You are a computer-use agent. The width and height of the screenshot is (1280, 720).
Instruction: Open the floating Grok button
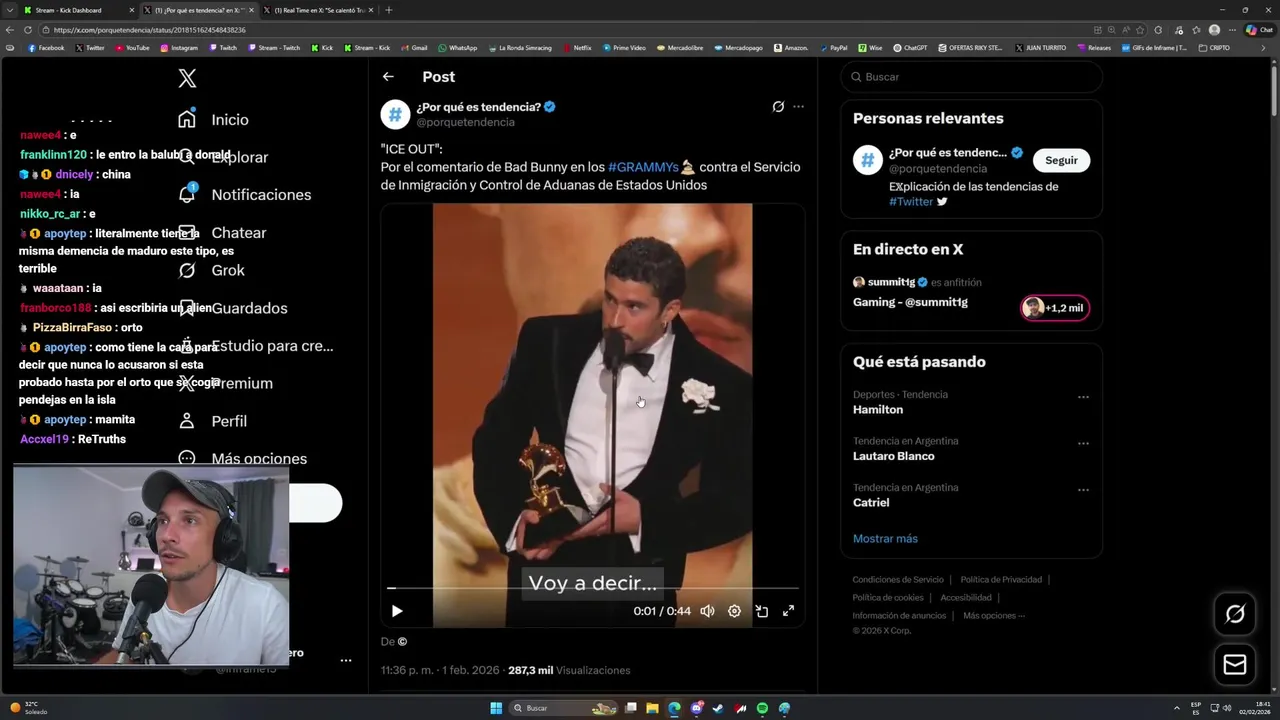tap(1235, 614)
